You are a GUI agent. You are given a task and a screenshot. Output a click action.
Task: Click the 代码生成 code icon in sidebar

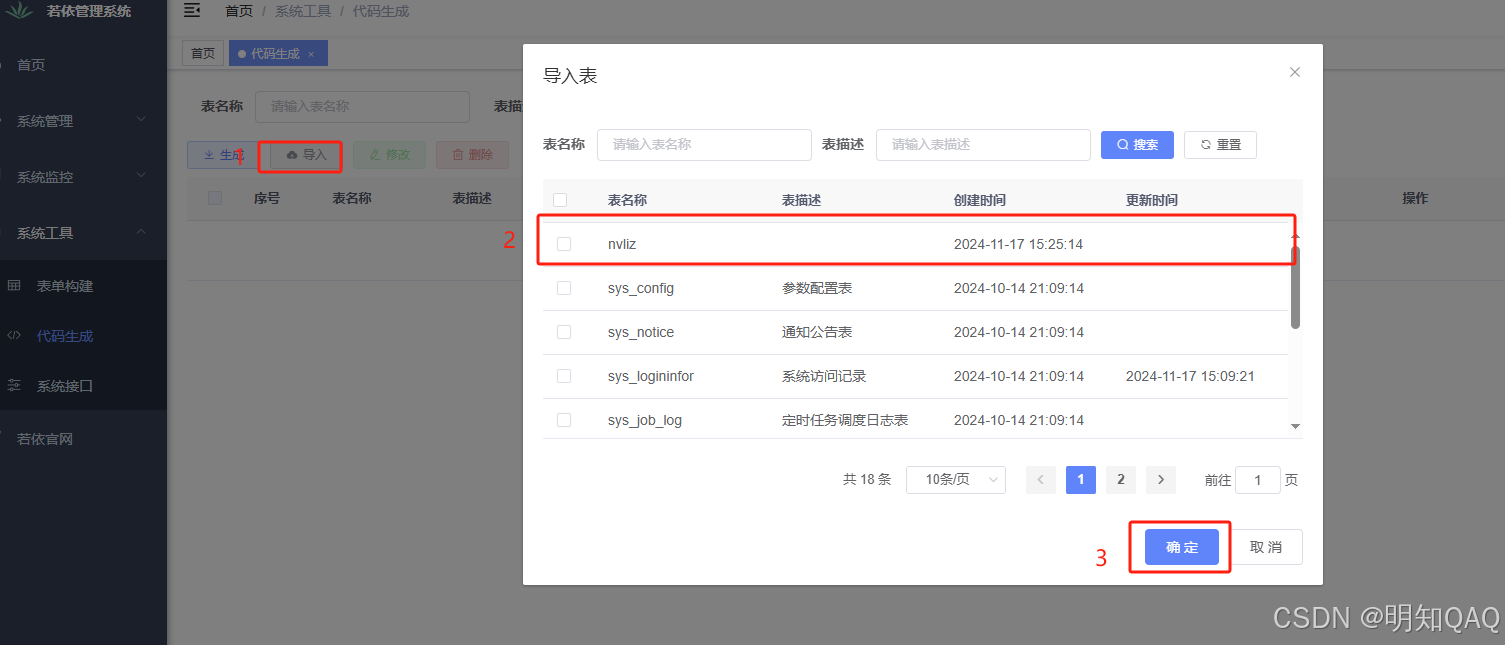point(14,335)
